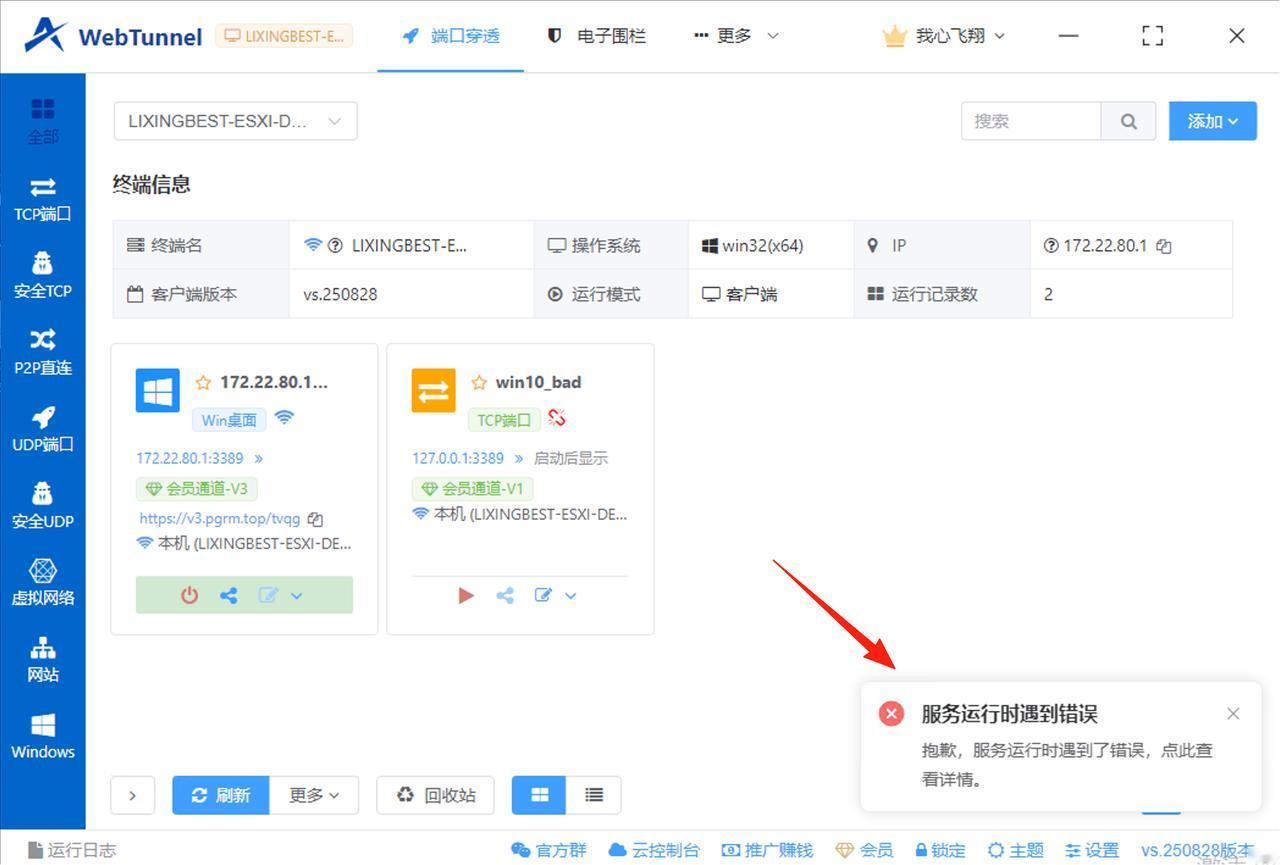This screenshot has width=1280, height=865.
Task: Open the 回收站 recycle bin
Action: pos(436,795)
